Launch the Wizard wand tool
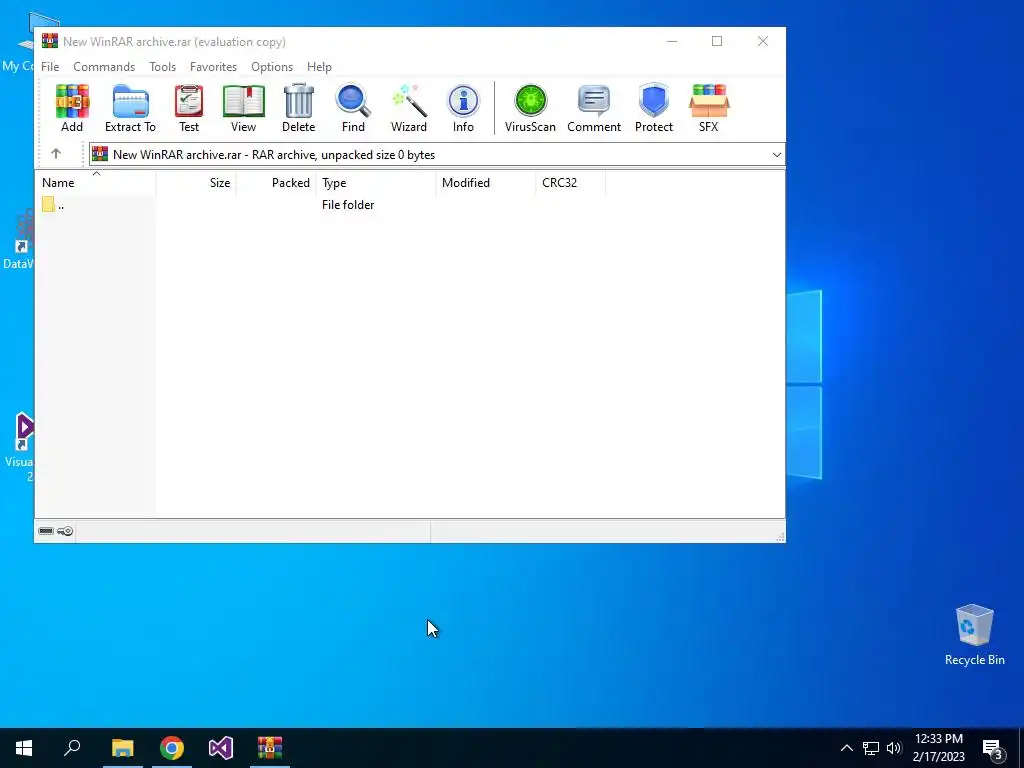 click(x=409, y=108)
